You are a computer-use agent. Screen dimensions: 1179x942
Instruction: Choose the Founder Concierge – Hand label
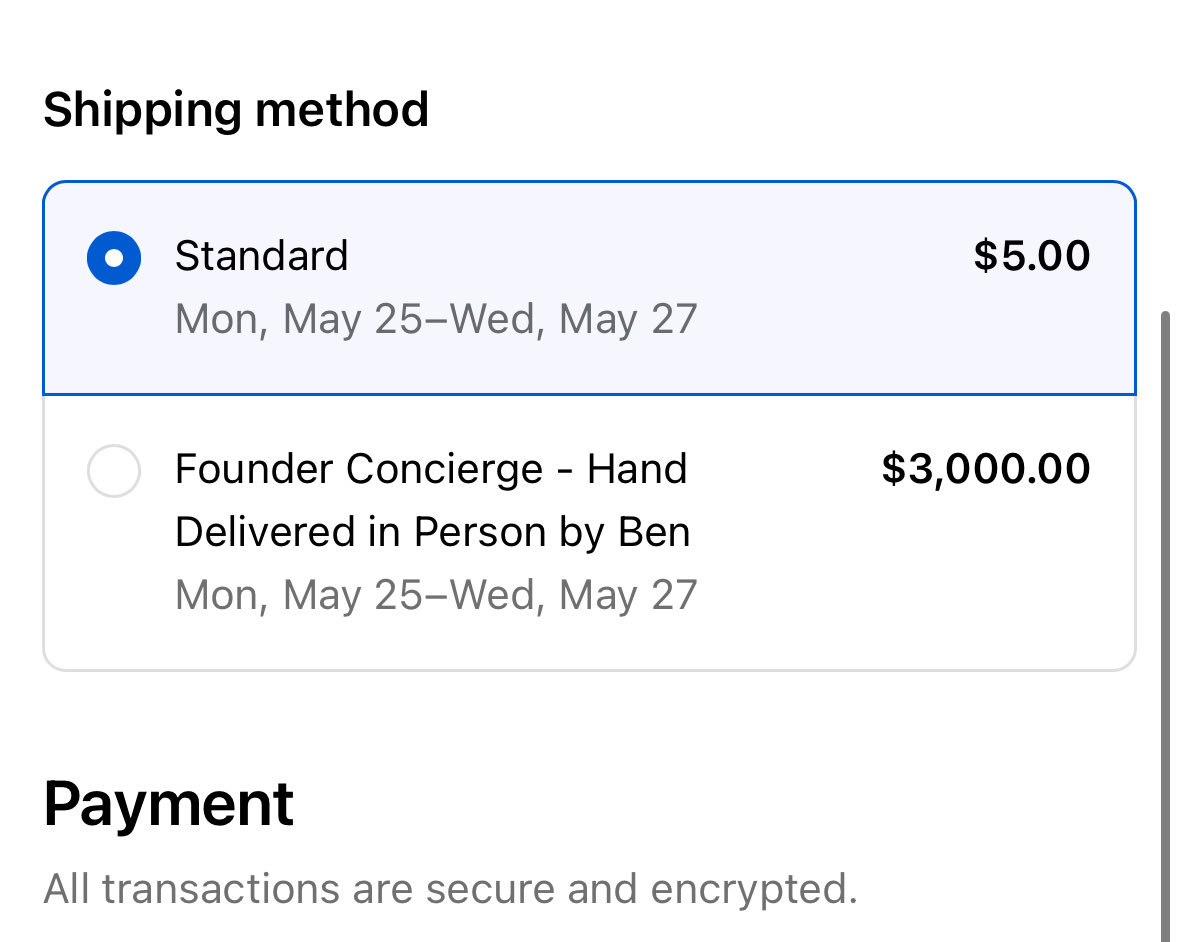(x=431, y=469)
